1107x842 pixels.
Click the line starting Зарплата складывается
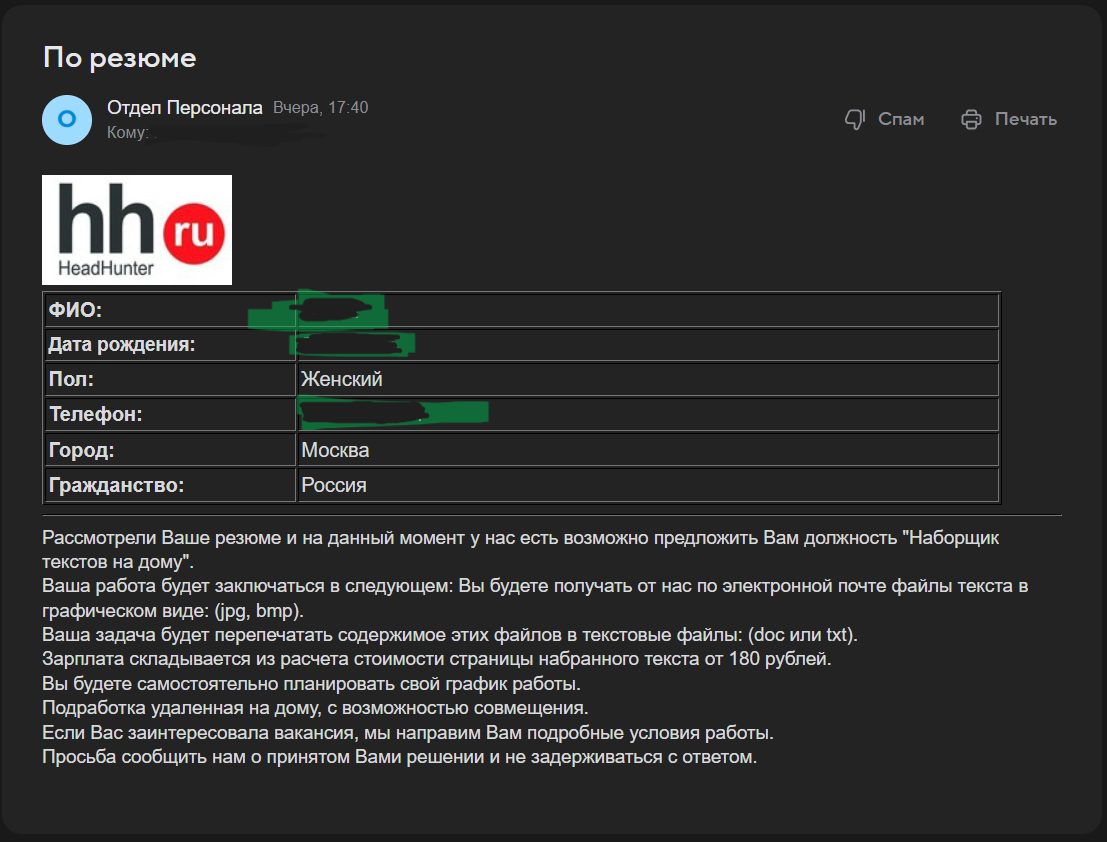pyautogui.click(x=436, y=658)
